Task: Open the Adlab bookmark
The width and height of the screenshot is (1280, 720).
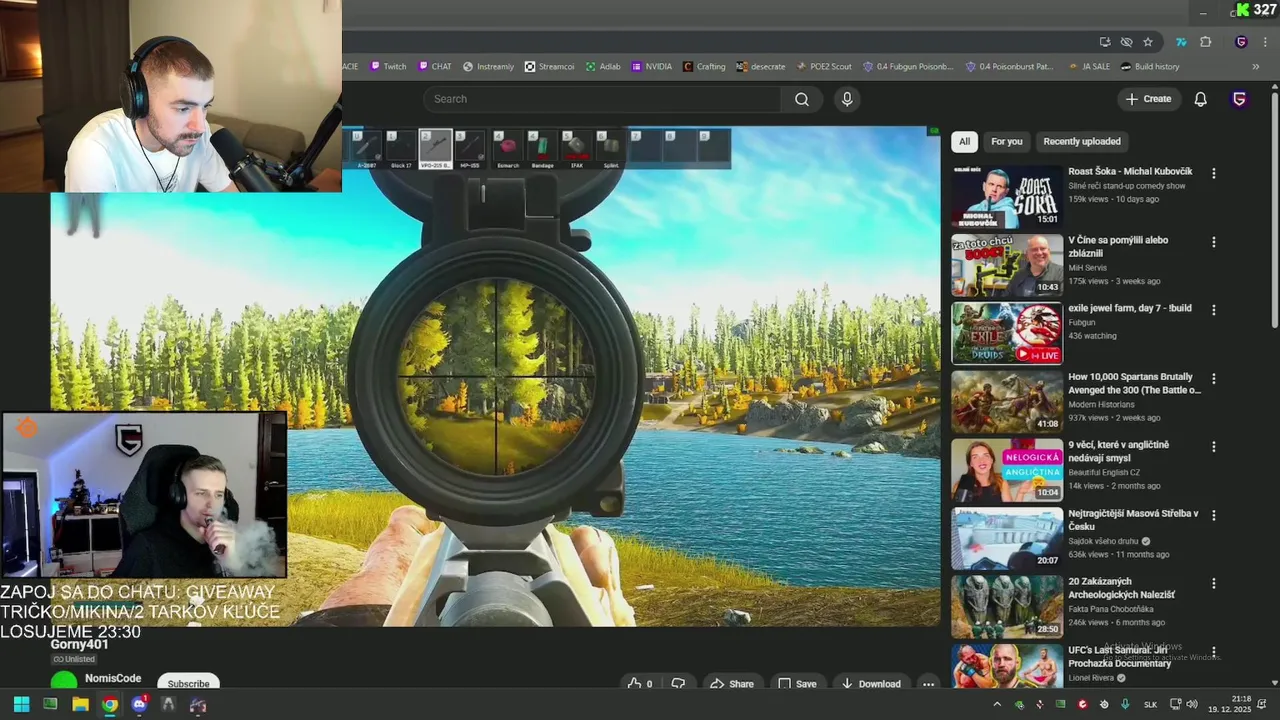Action: [x=603, y=67]
